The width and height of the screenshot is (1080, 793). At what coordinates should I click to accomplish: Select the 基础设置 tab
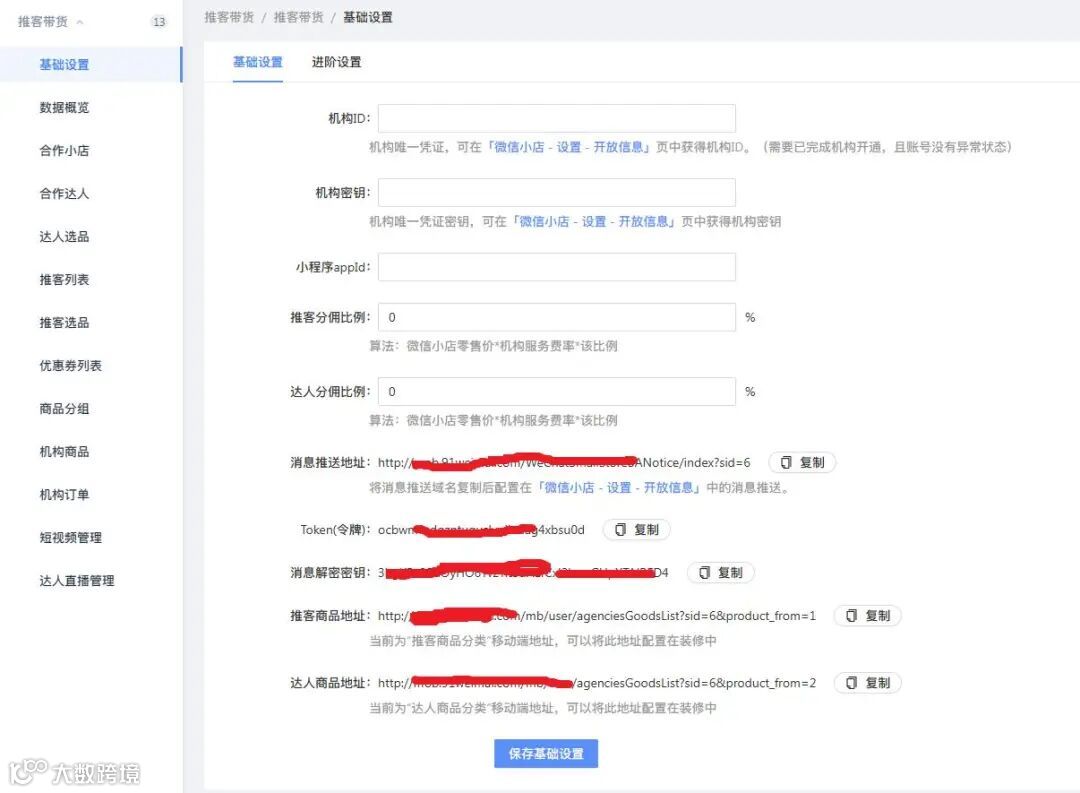(x=258, y=61)
